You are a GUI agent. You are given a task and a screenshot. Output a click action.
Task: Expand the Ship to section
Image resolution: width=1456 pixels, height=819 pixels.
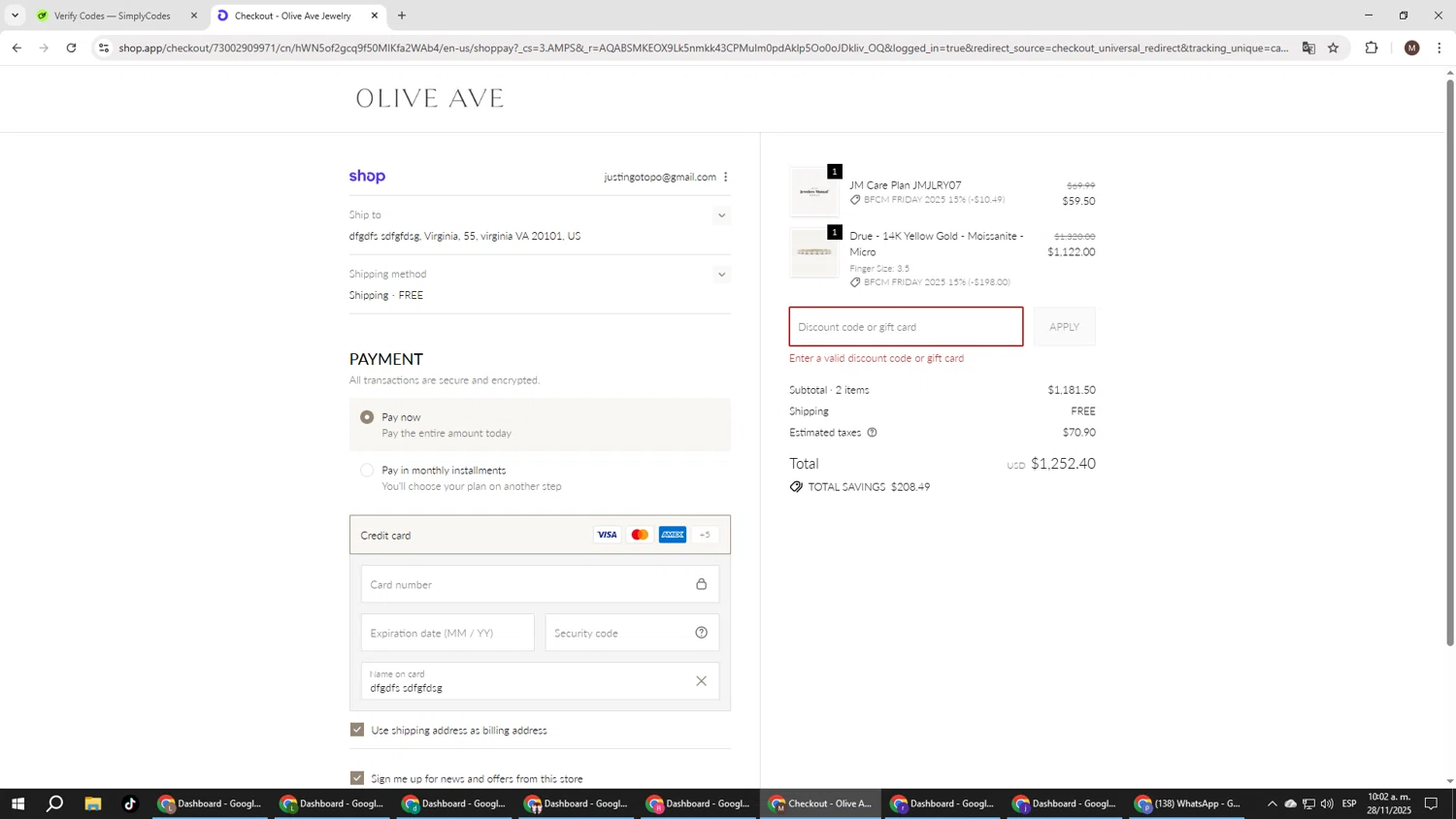pos(721,215)
